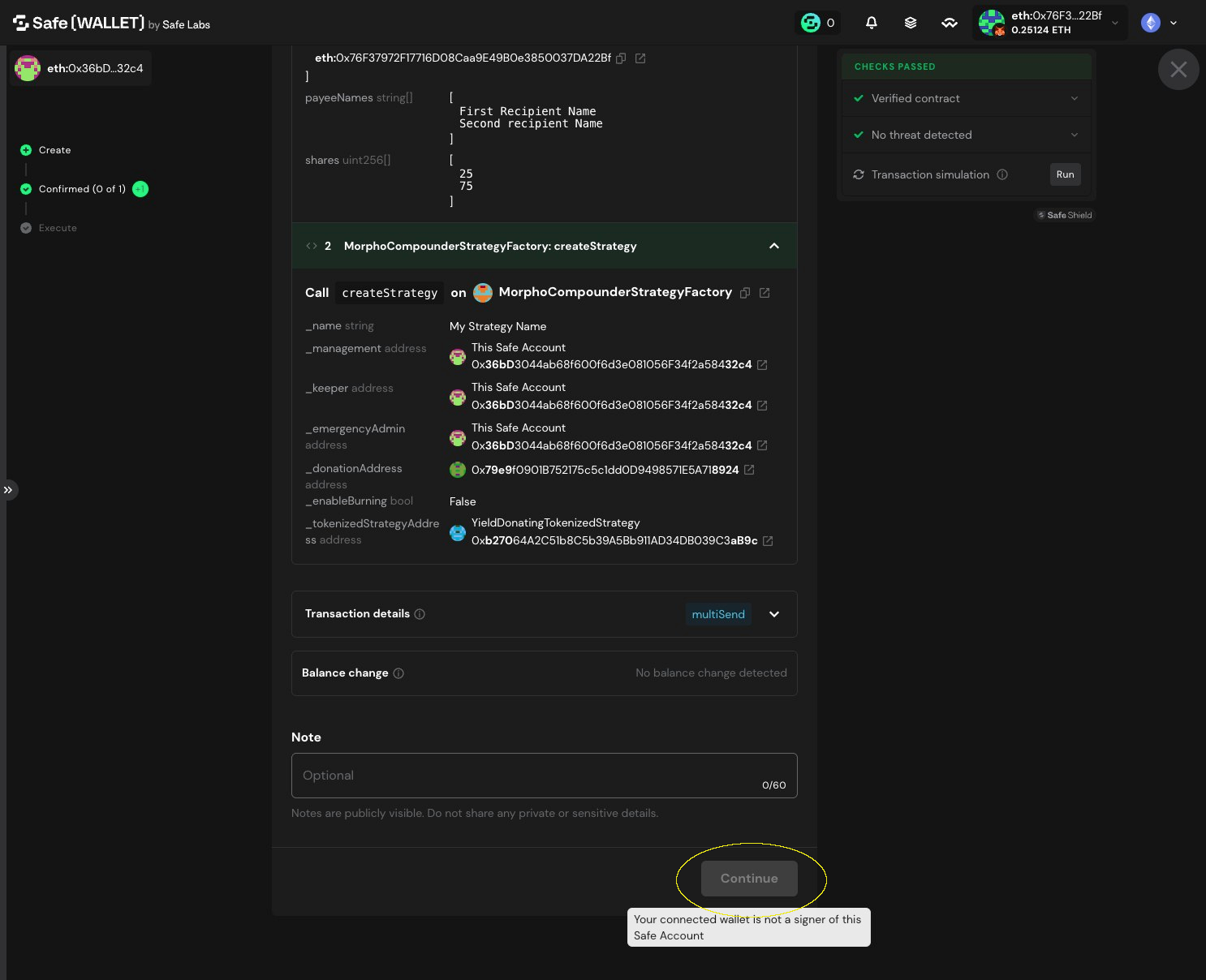This screenshot has width=1206, height=980.
Task: Open _management address in explorer
Action: 762,365
